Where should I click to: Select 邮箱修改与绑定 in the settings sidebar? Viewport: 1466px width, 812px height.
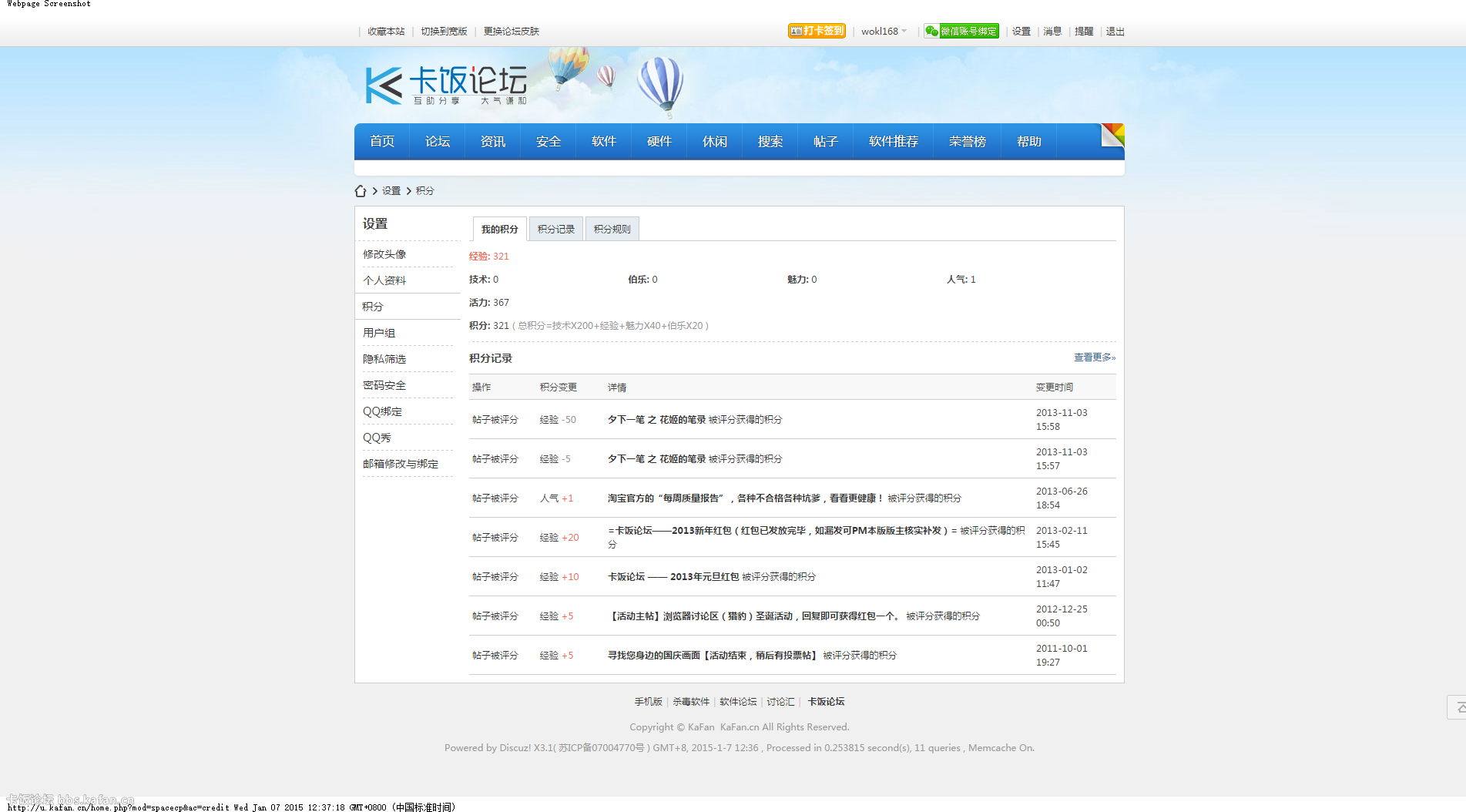(401, 464)
